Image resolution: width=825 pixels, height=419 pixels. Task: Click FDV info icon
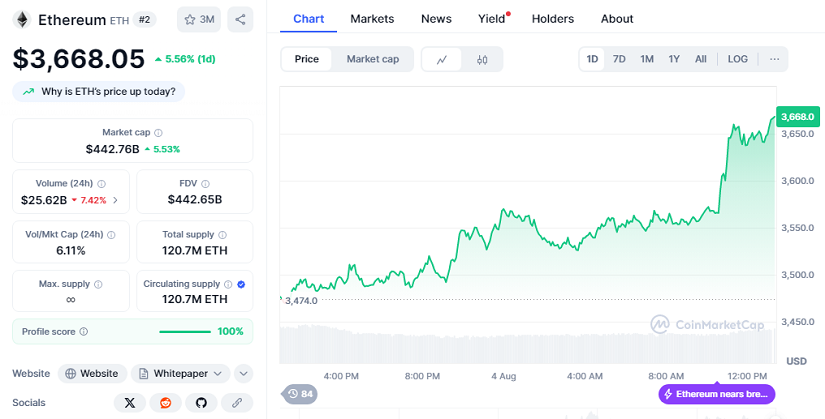(x=205, y=184)
